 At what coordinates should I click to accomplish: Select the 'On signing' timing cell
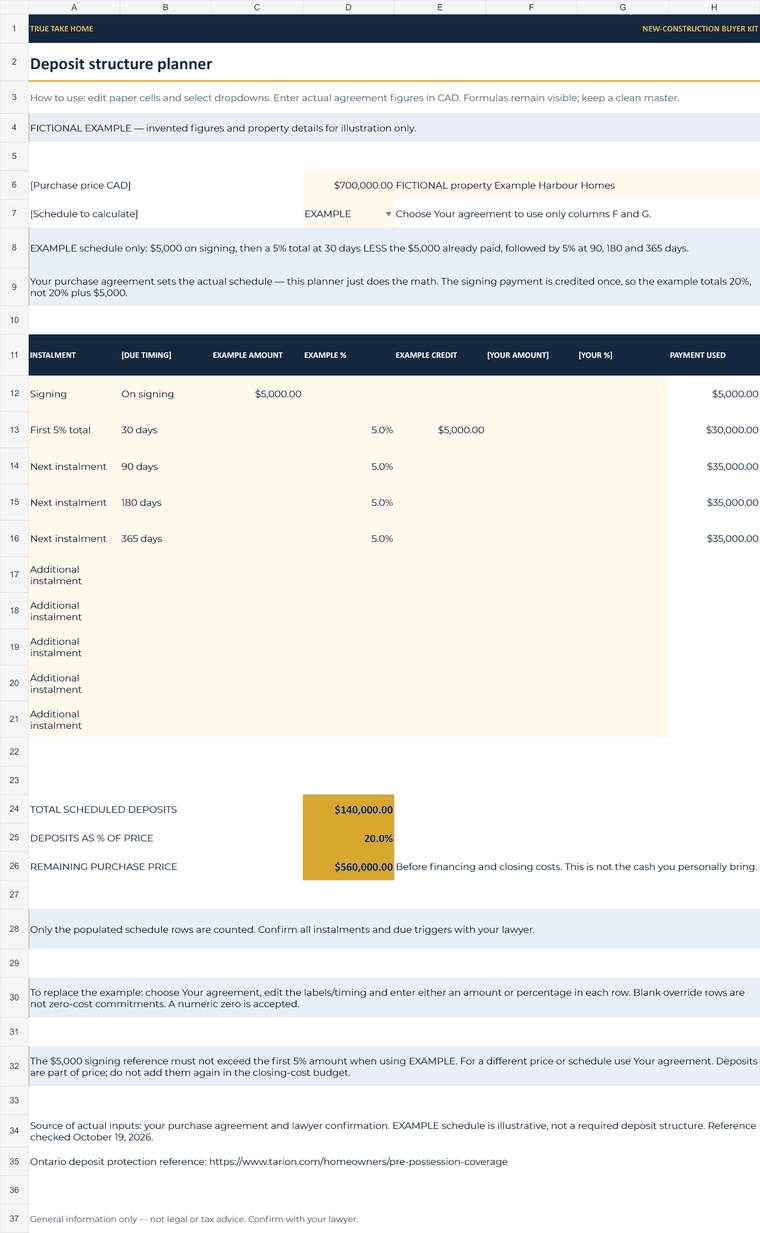[x=165, y=394]
